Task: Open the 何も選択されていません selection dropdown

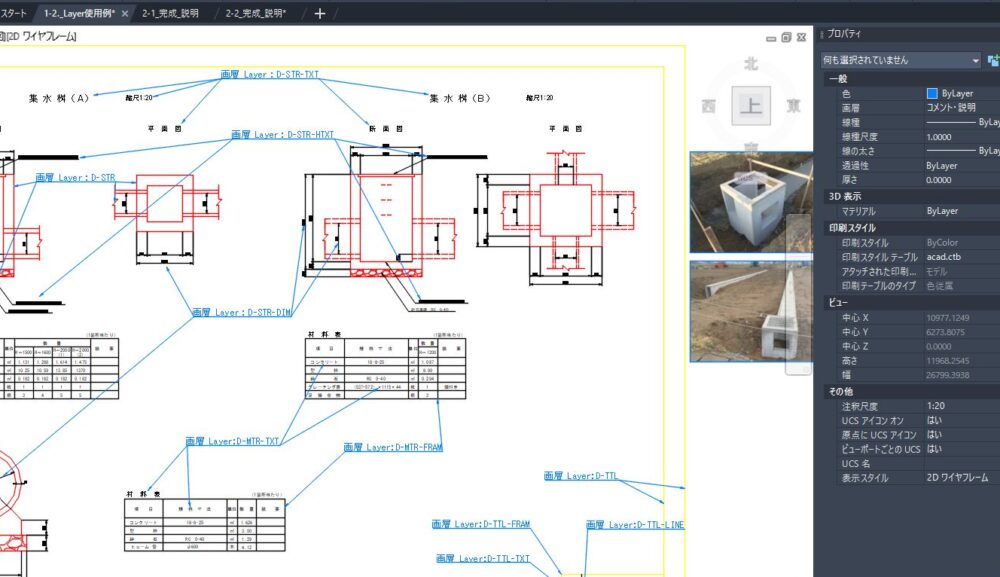Action: coord(901,60)
